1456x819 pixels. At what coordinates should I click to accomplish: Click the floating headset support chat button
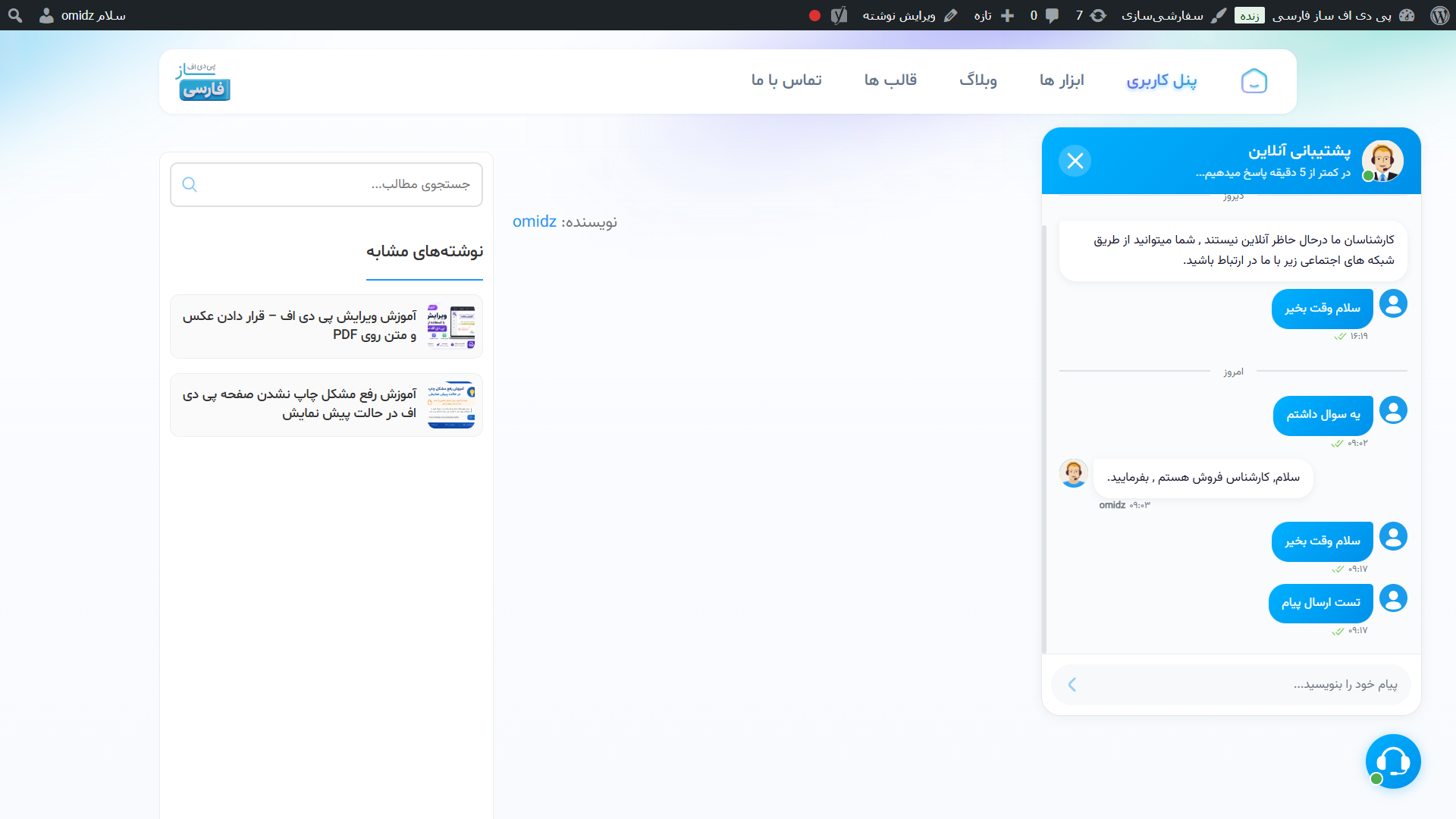(1393, 761)
